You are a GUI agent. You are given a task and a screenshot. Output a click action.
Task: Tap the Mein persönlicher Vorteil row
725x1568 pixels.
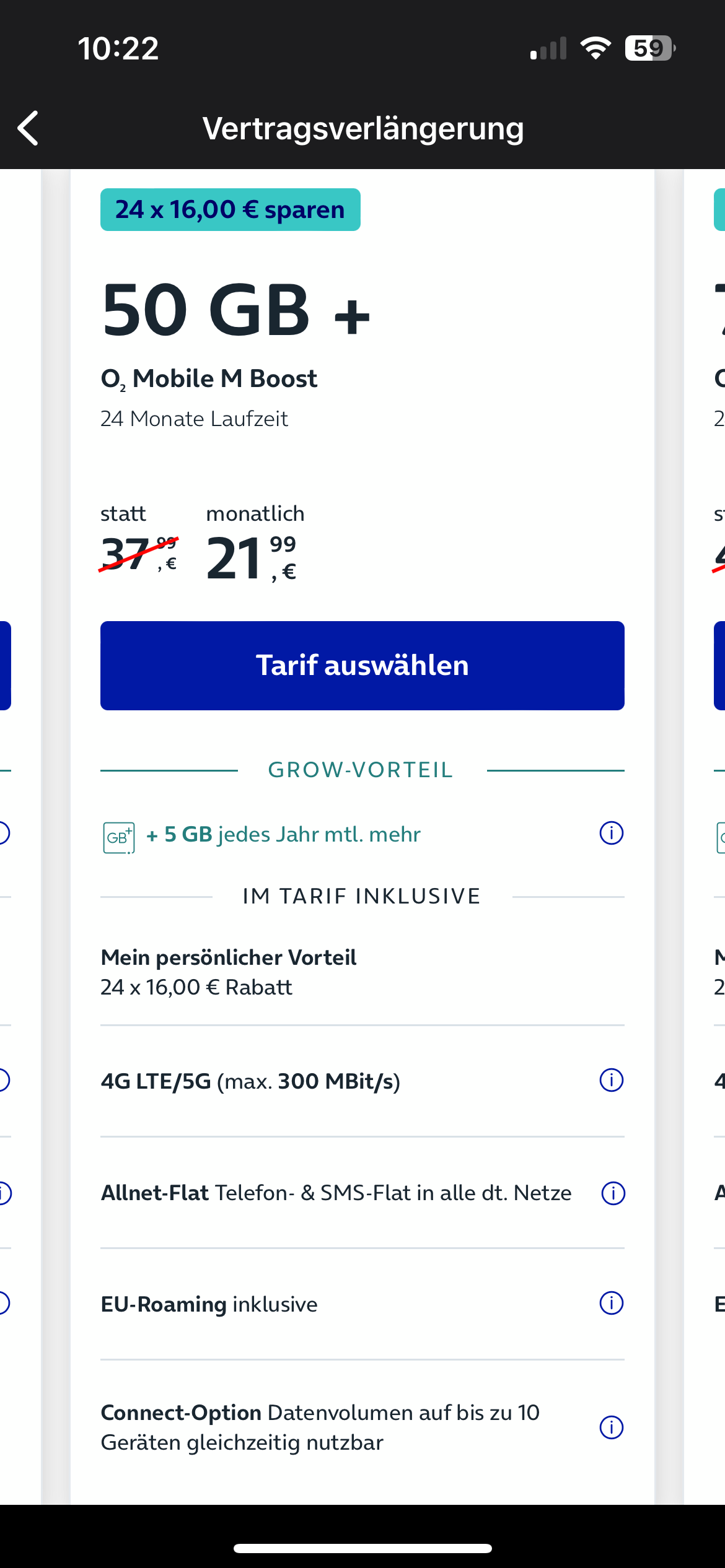tap(362, 972)
